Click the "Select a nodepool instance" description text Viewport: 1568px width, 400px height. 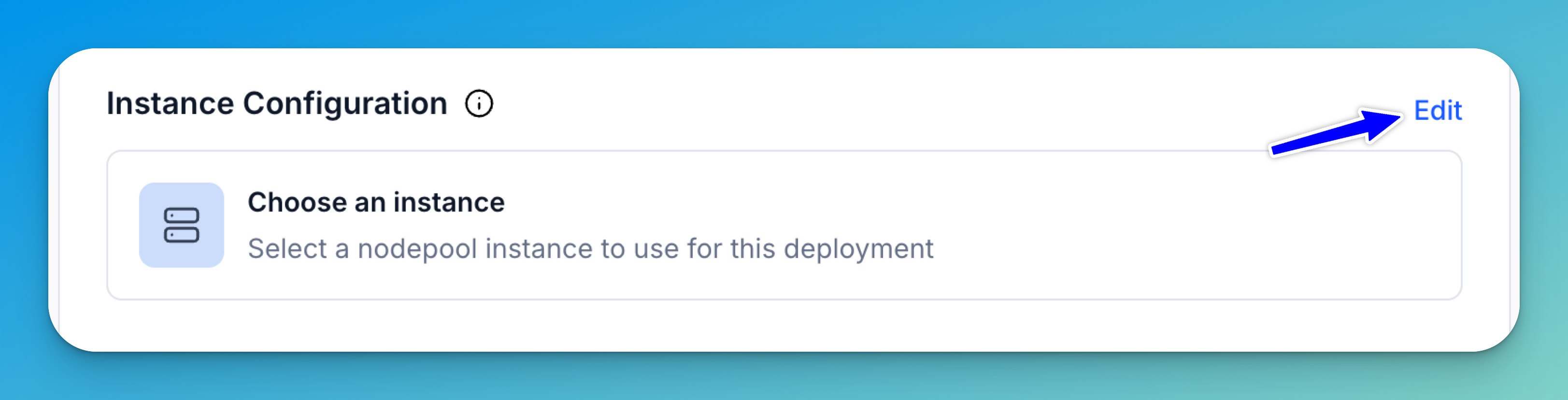(590, 248)
